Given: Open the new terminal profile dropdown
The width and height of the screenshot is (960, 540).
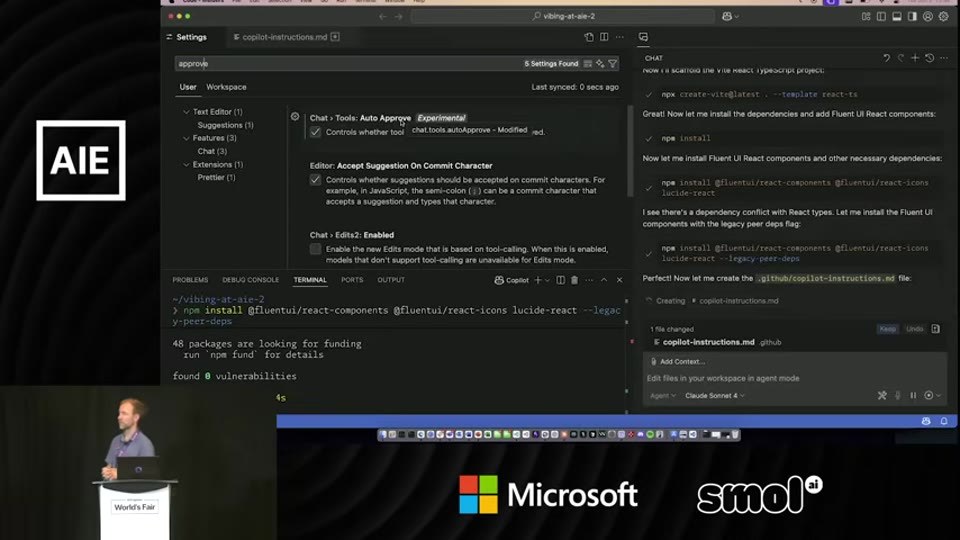Looking at the screenshot, I should (x=547, y=280).
